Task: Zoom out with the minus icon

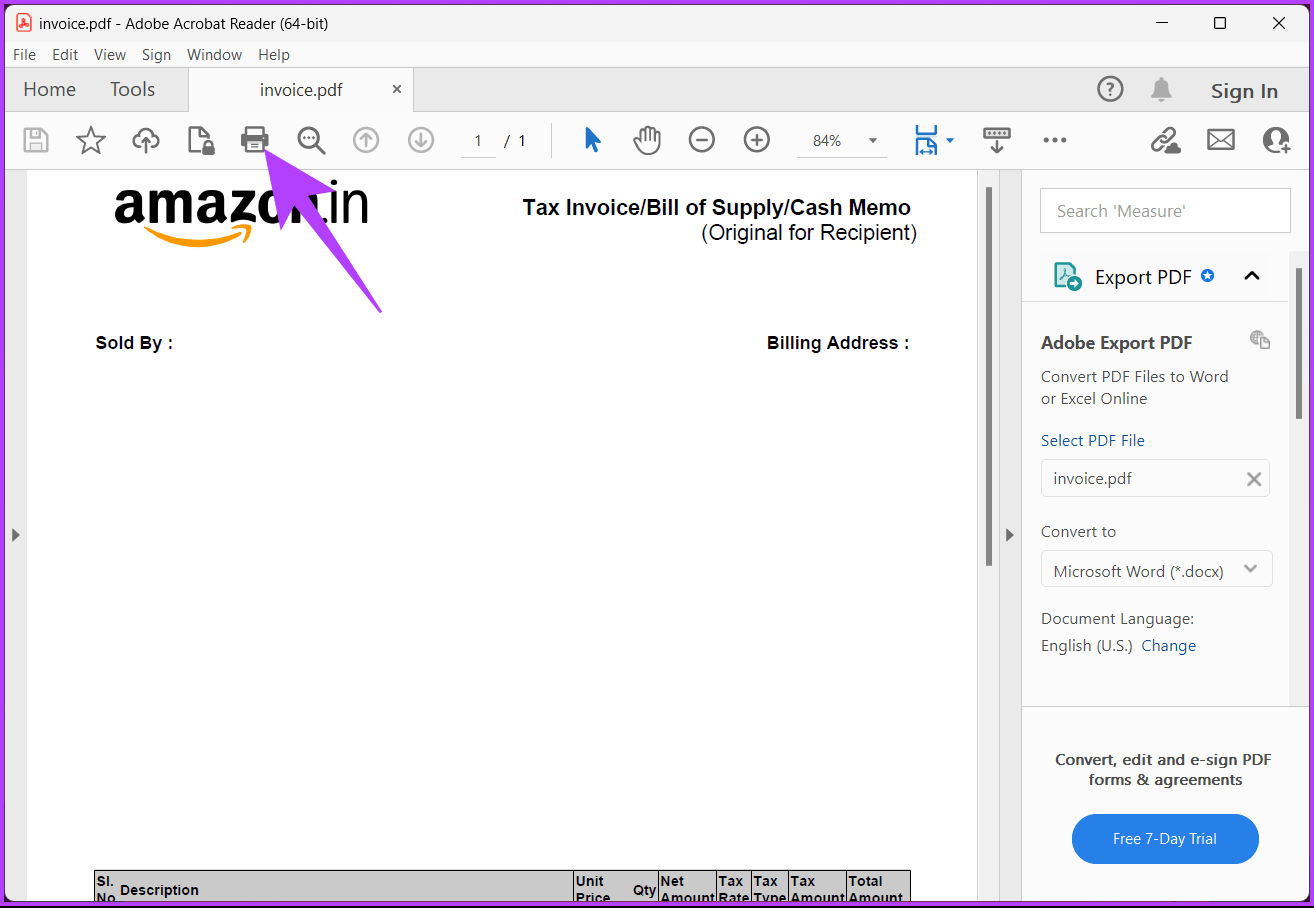Action: [702, 141]
